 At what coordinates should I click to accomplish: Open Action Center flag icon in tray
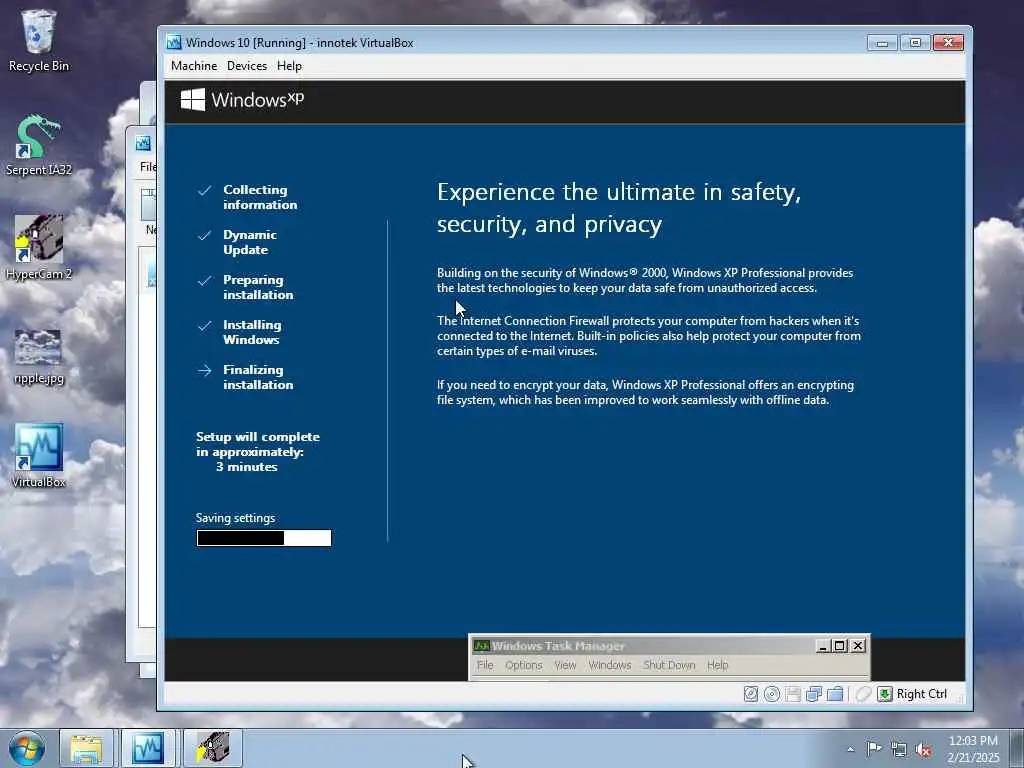pos(874,749)
